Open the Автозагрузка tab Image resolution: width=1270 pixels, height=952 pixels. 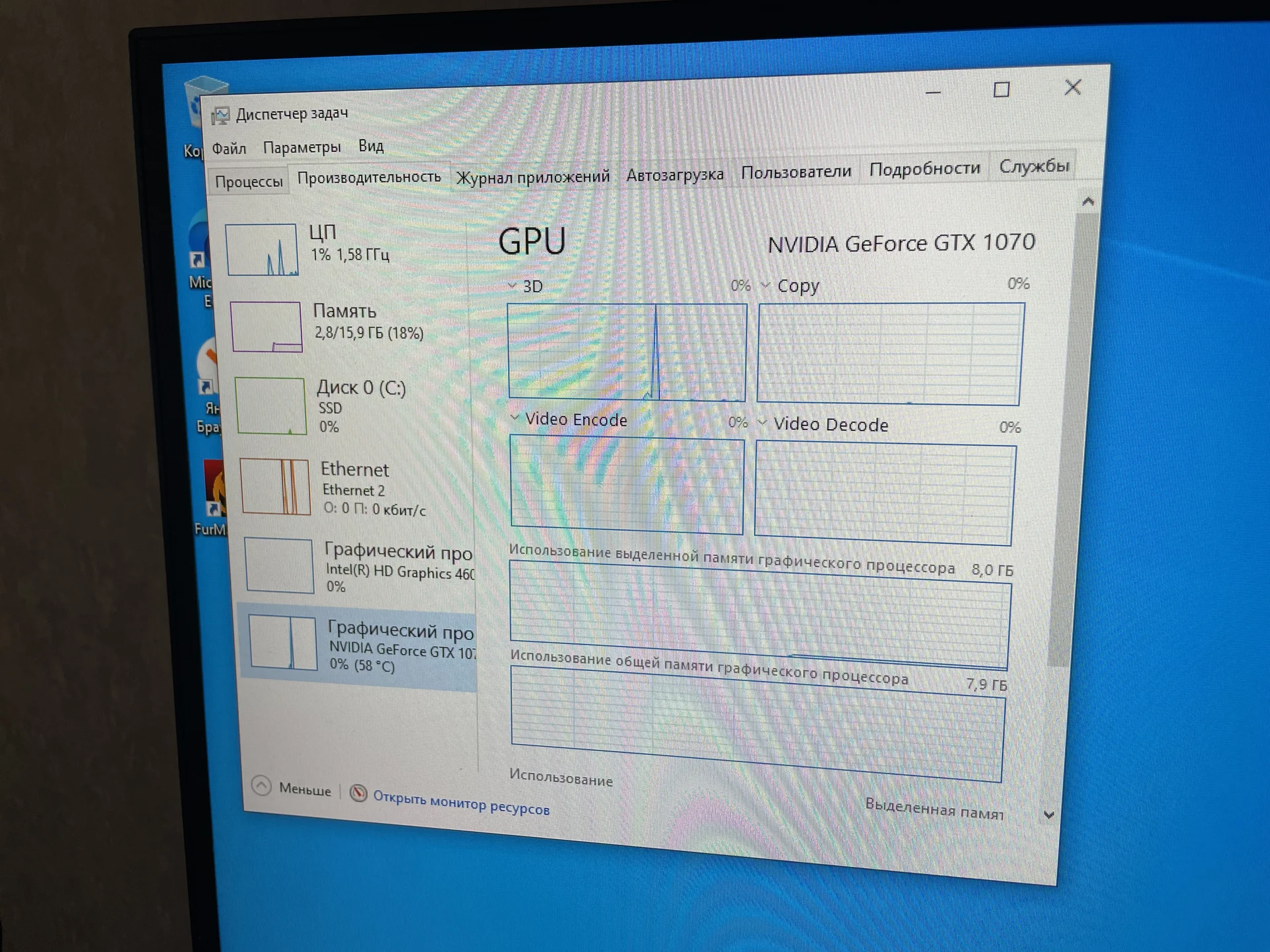pos(675,175)
